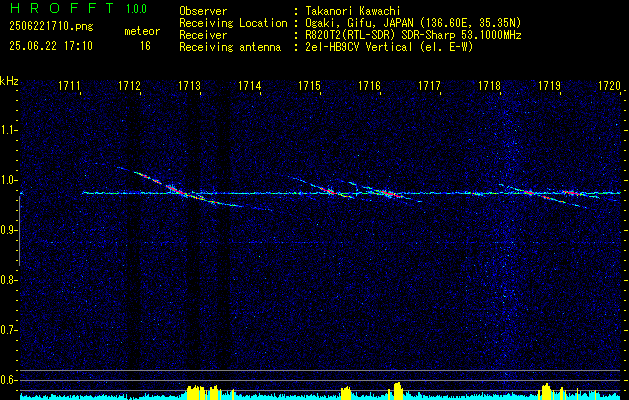This screenshot has height=400, width=629.
Task: Click the 0.9 frequency axis label
Action: (7, 230)
